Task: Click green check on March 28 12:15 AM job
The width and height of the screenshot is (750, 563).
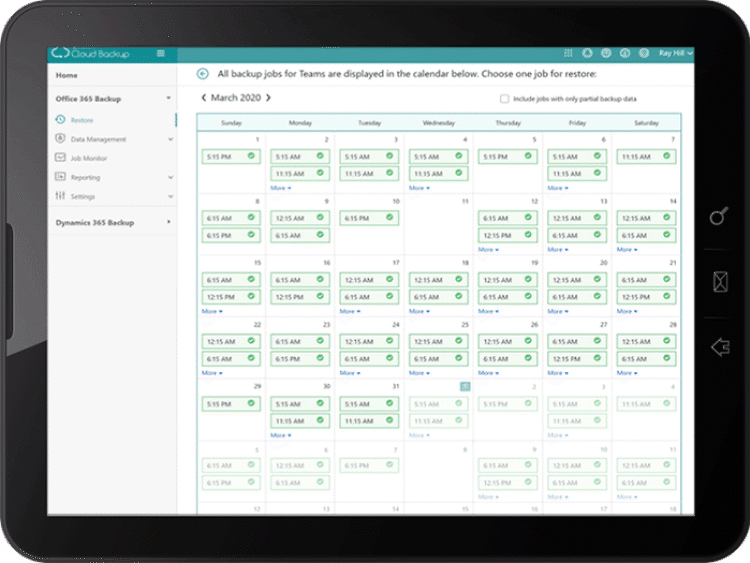Action: coord(667,341)
